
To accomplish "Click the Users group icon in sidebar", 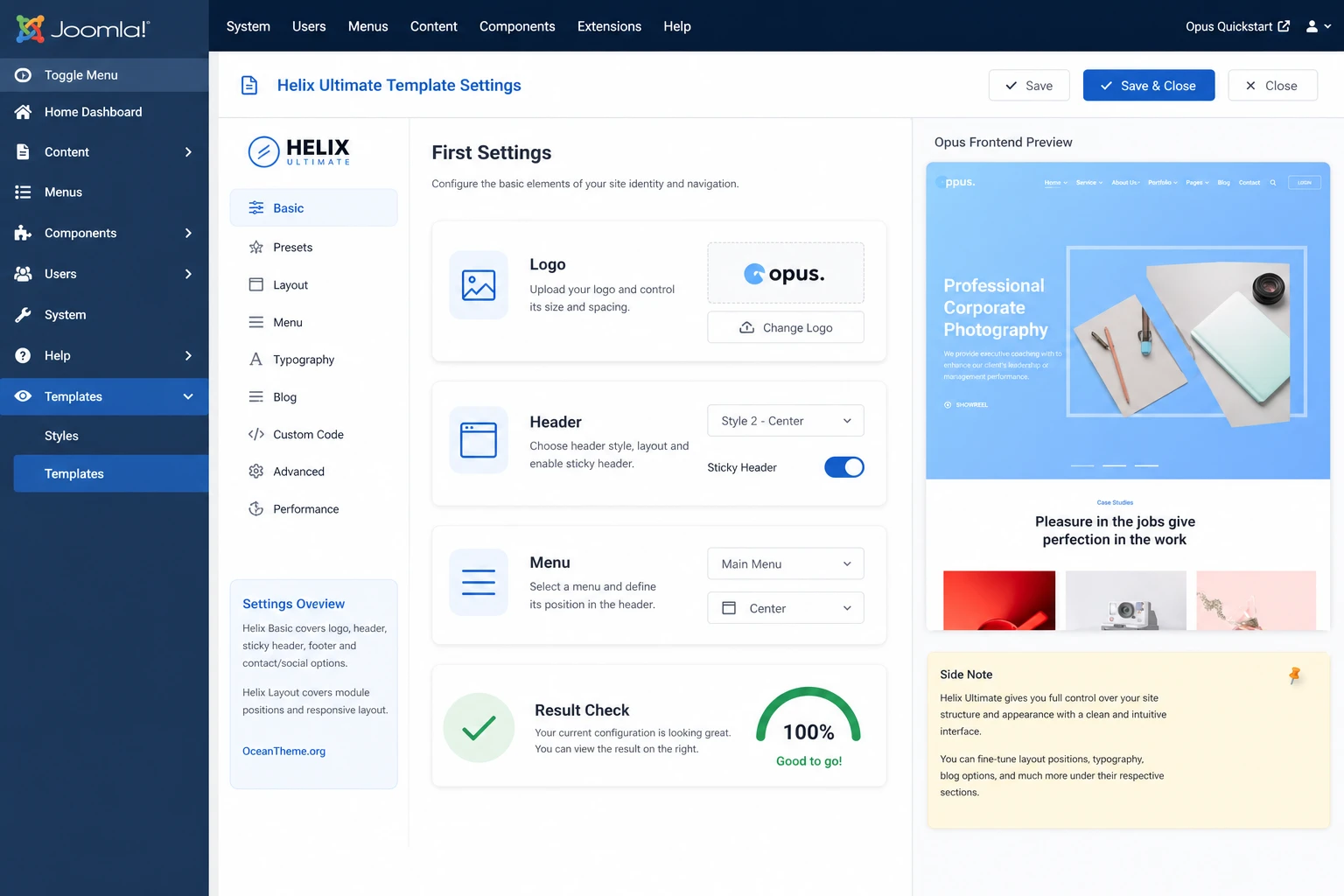I will [24, 274].
